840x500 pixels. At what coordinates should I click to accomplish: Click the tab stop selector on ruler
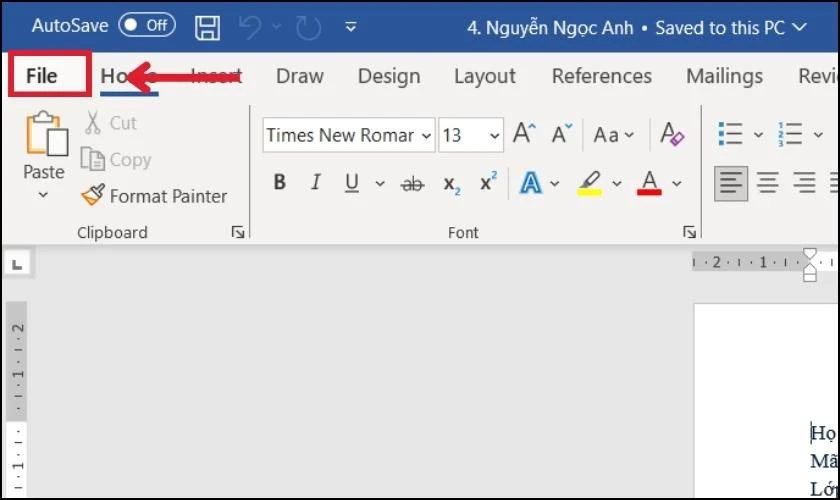coord(17,264)
